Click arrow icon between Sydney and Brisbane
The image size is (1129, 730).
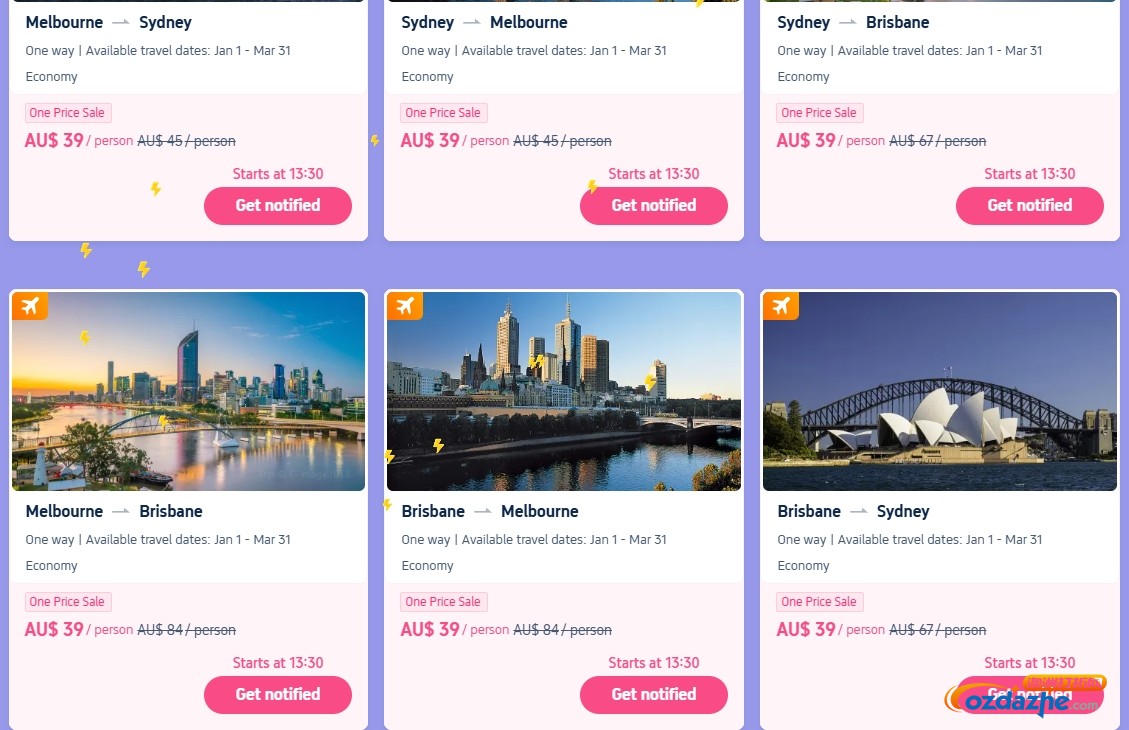[848, 22]
